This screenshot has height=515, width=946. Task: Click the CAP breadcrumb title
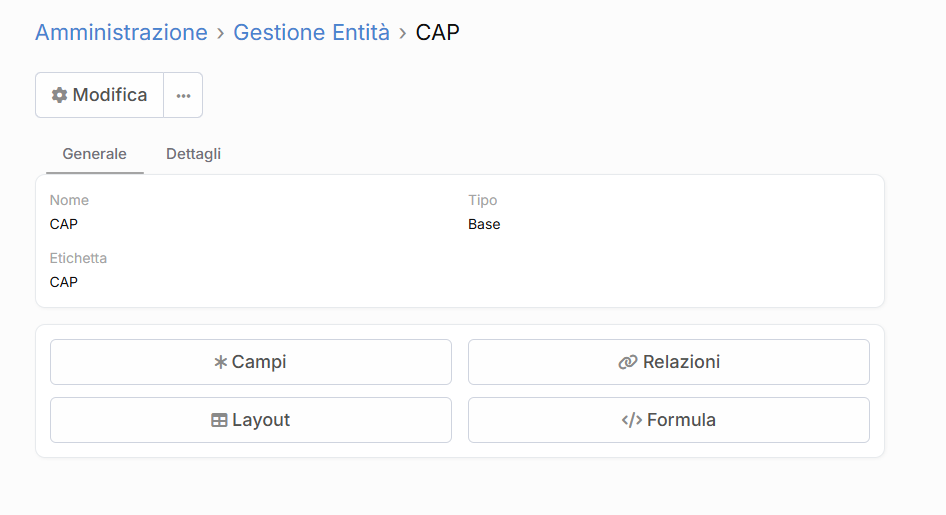(437, 32)
